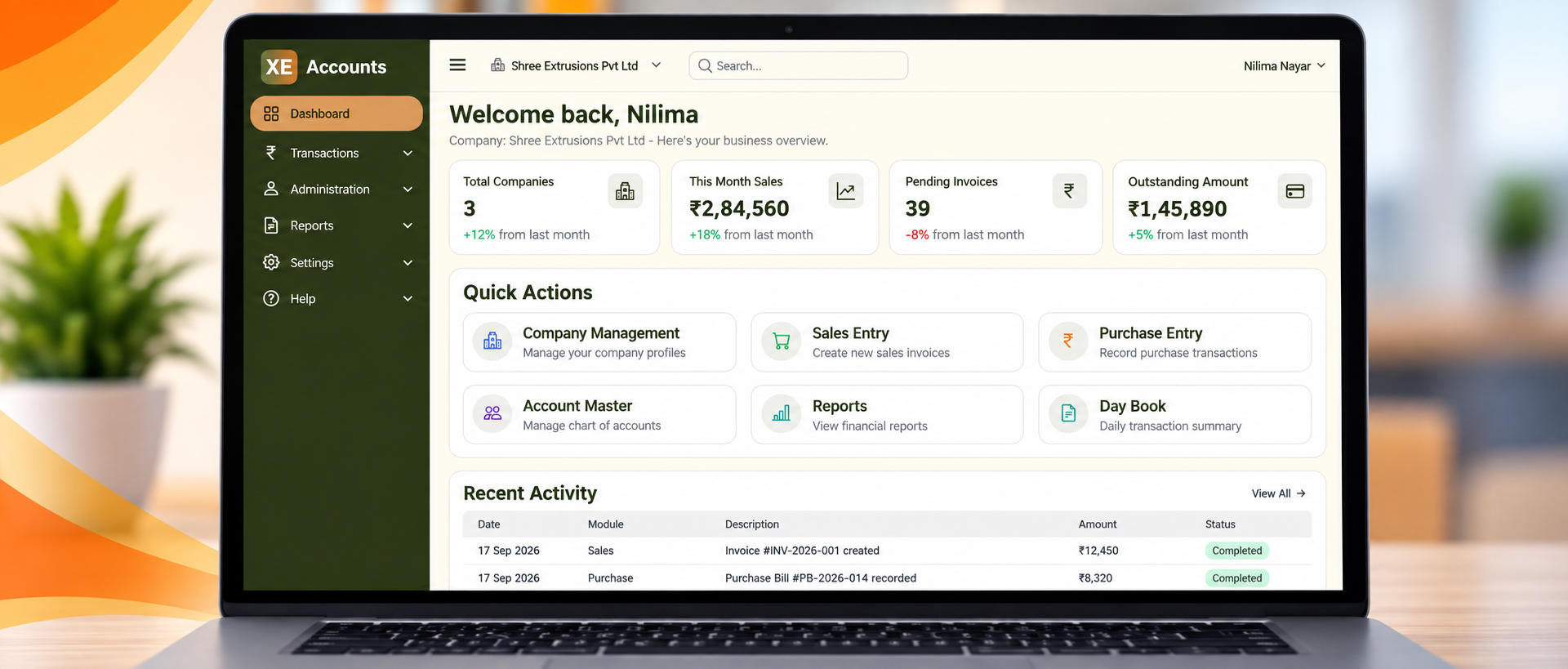The height and width of the screenshot is (669, 1568).
Task: Click the Shree Extrusions Pvt Ltd company name
Action: (x=574, y=65)
